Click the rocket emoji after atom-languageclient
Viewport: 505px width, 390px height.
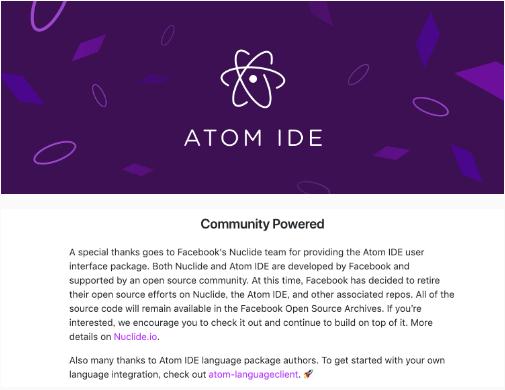click(x=308, y=374)
